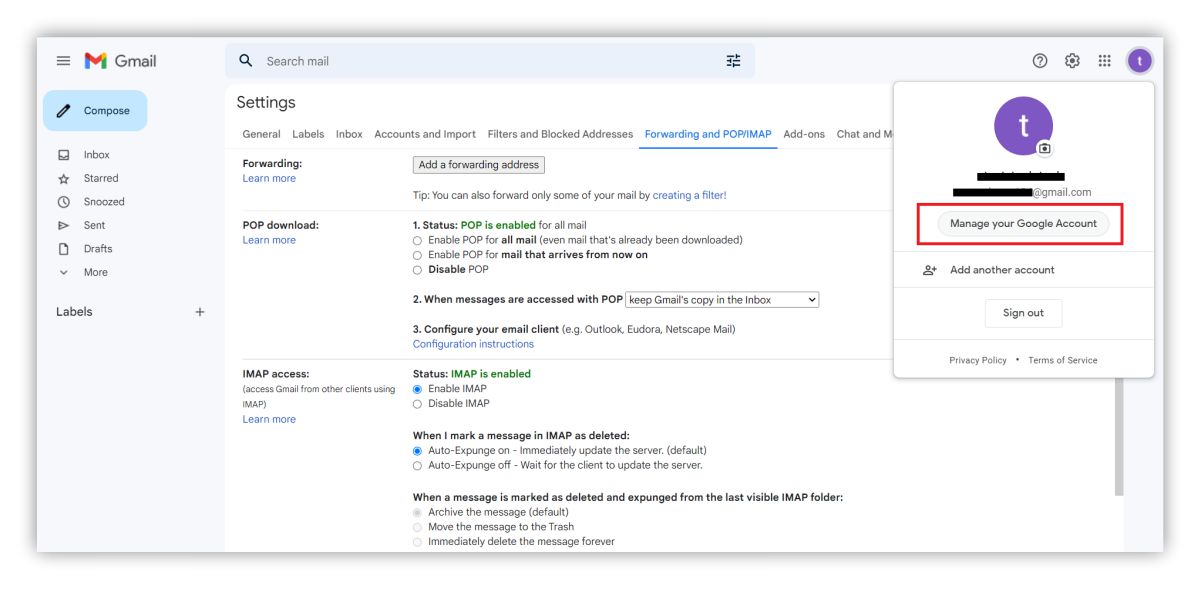Click the Search mail input field
This screenshot has height=589, width=1200.
click(480, 61)
